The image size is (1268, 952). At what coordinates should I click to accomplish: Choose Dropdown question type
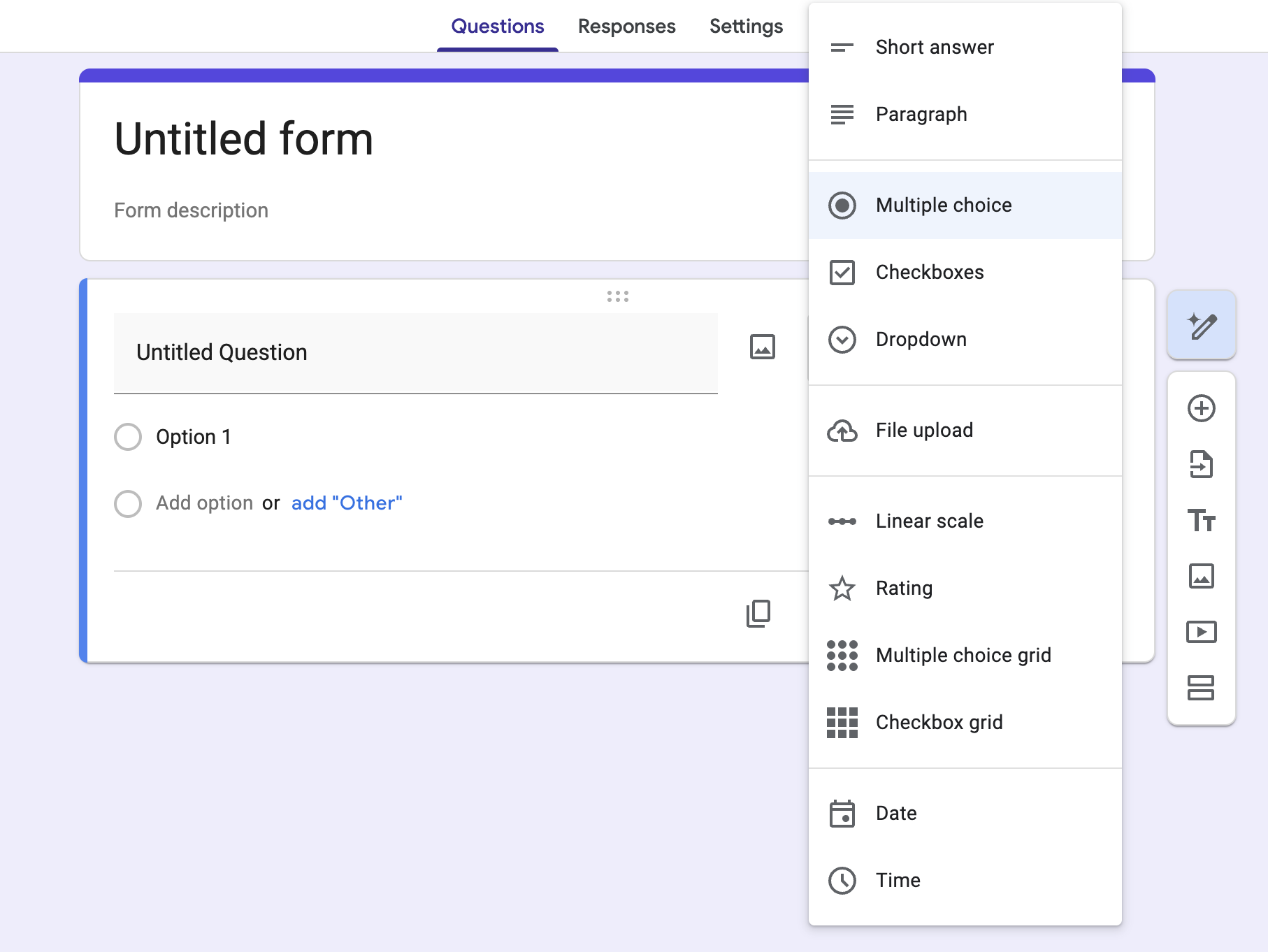point(965,340)
